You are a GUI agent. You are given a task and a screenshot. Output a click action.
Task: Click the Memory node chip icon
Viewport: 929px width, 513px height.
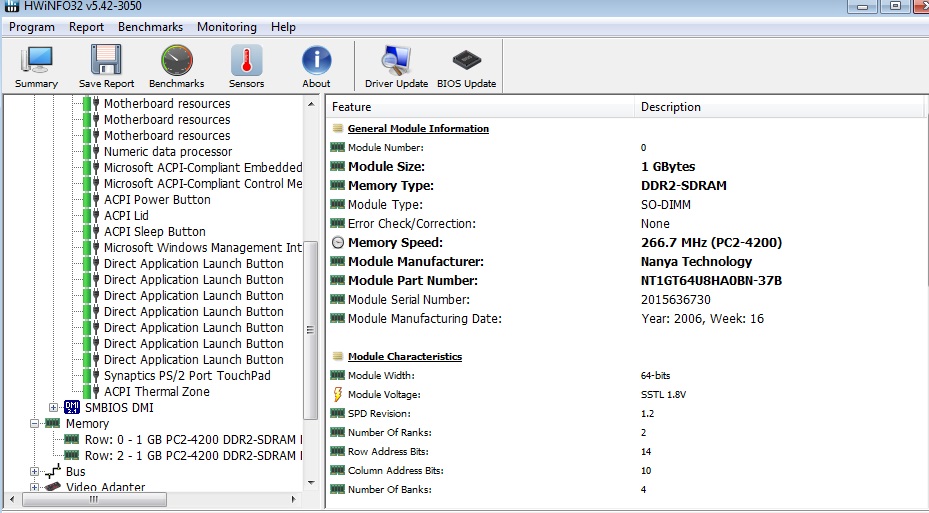pyautogui.click(x=53, y=423)
